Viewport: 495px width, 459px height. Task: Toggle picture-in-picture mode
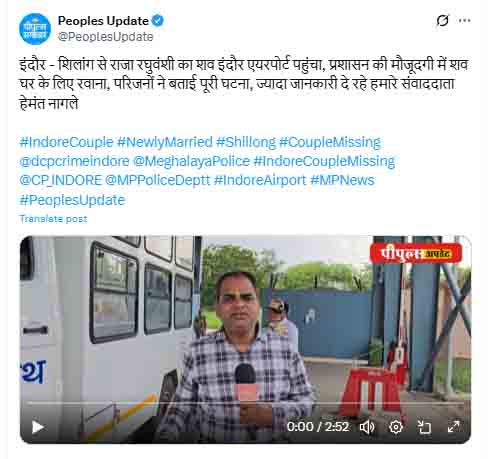(x=425, y=427)
